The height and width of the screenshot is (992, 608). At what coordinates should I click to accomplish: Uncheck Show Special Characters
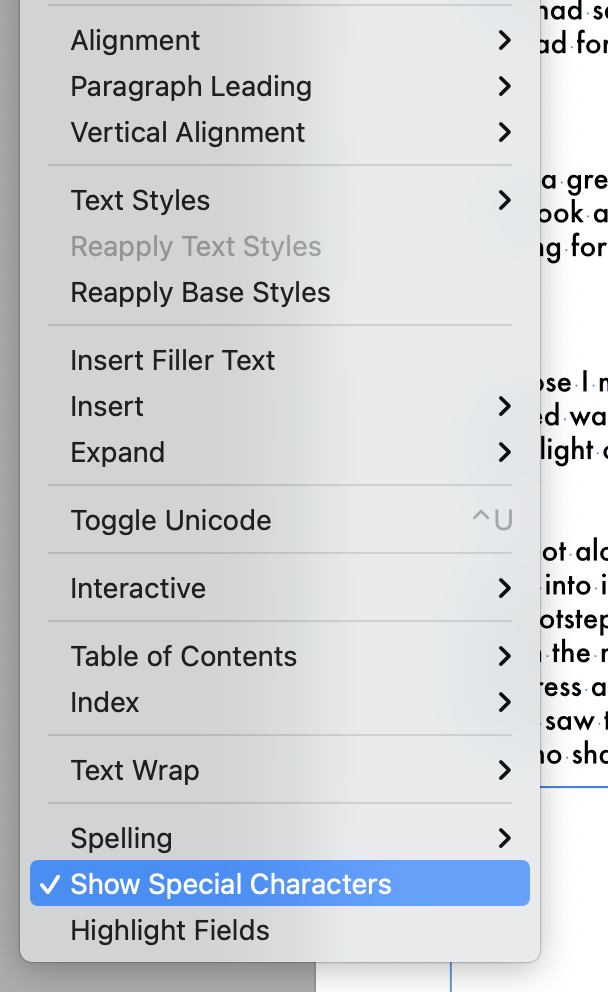tap(231, 885)
